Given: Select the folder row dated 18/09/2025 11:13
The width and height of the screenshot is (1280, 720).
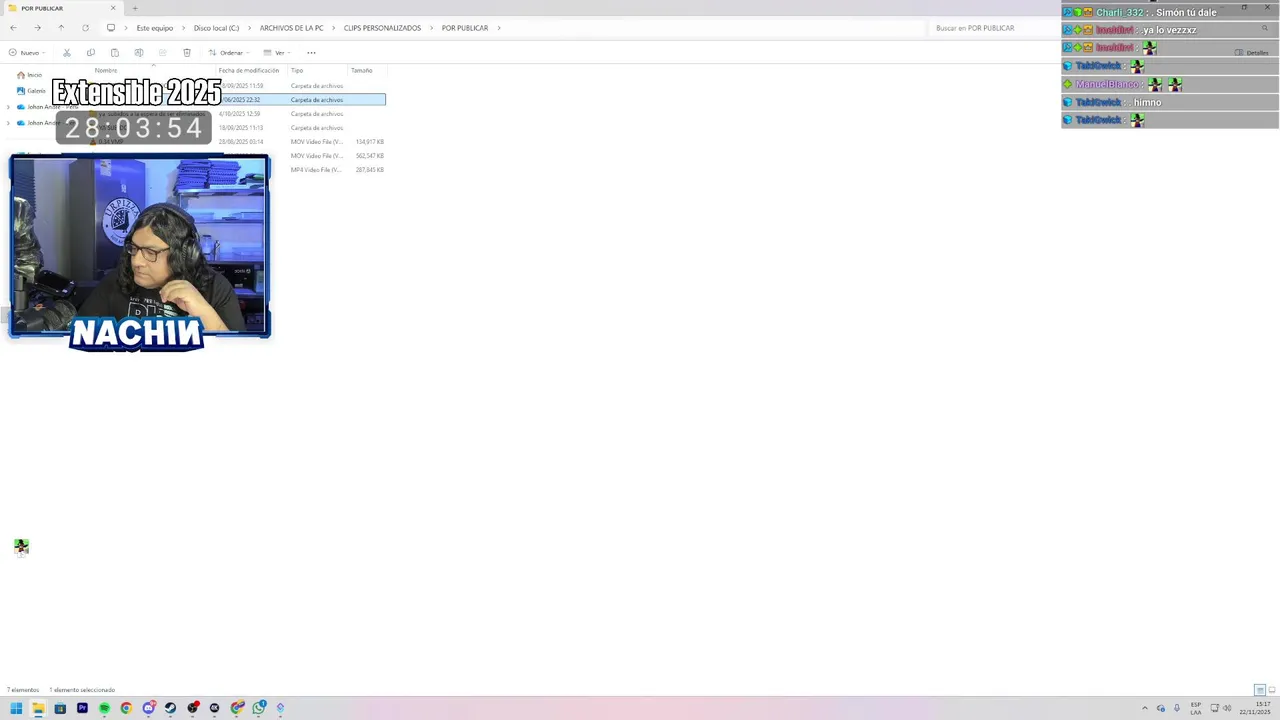Looking at the screenshot, I should (x=237, y=128).
